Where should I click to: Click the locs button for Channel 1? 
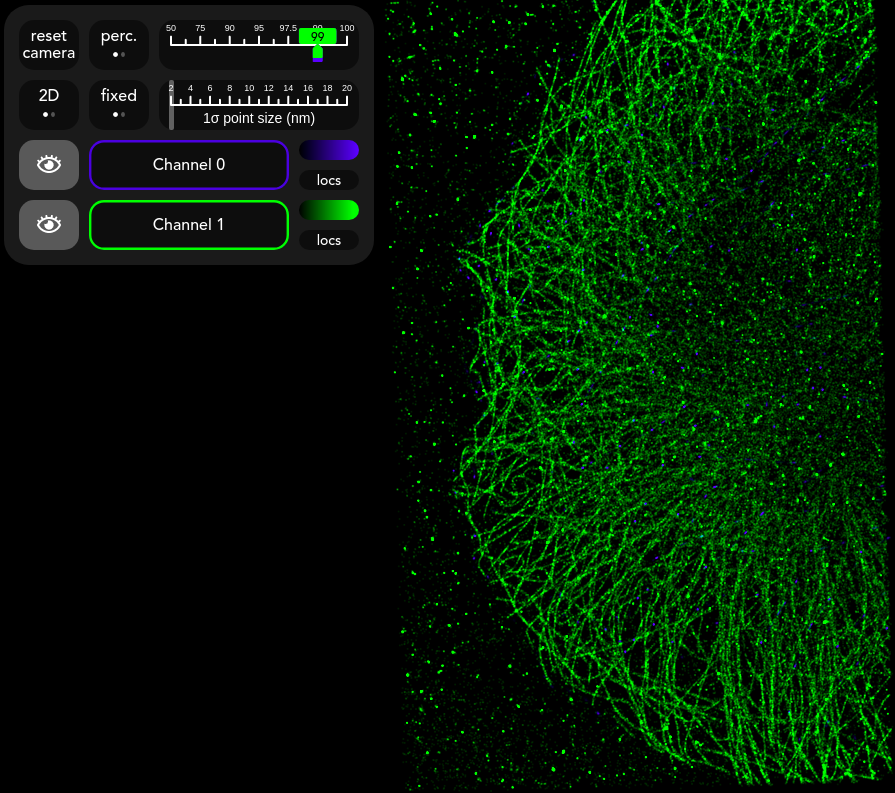click(329, 240)
